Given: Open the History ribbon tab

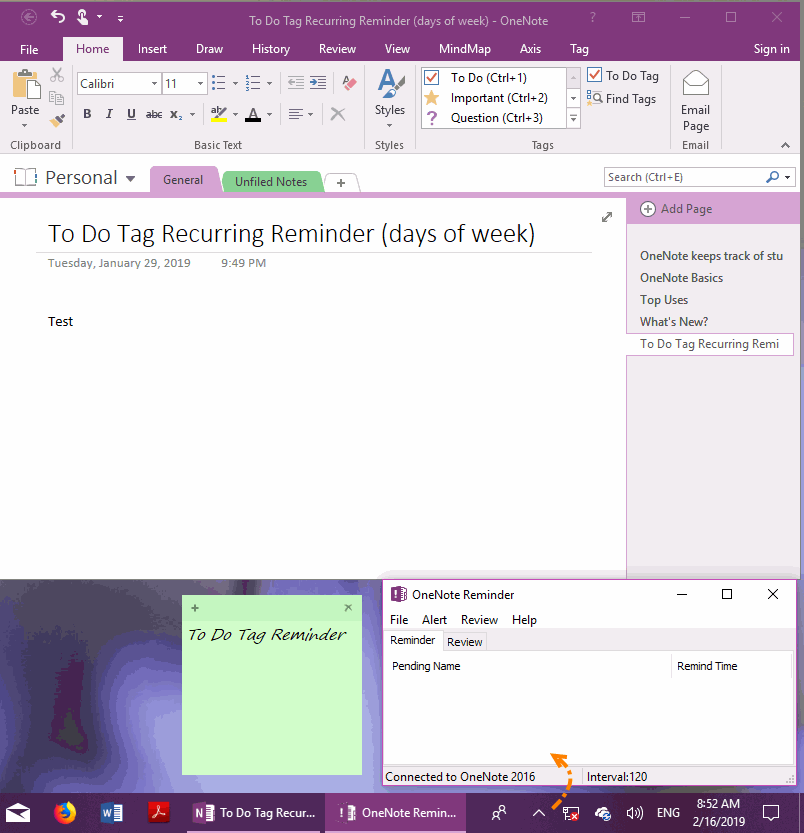Looking at the screenshot, I should point(271,49).
